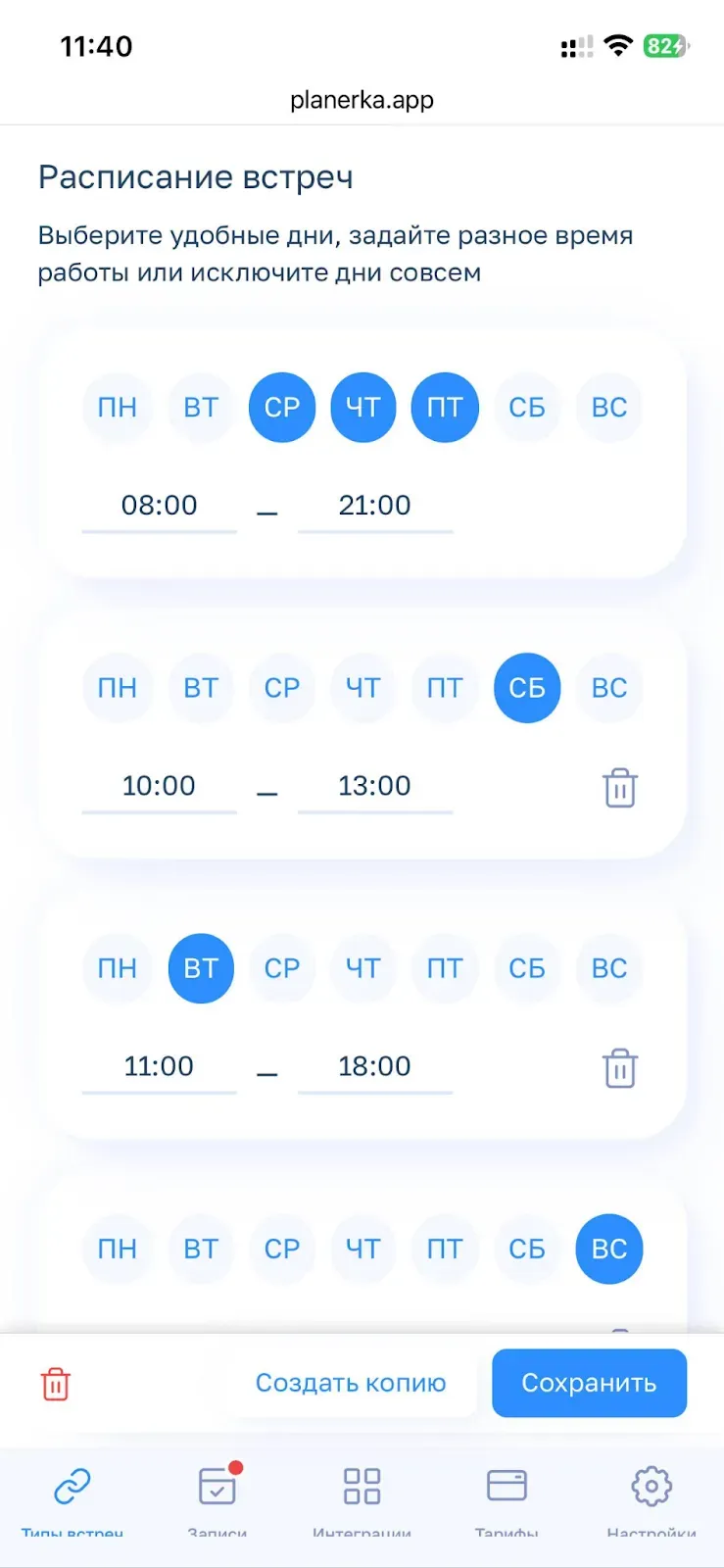Open the Тарифы card icon

[x=507, y=1488]
